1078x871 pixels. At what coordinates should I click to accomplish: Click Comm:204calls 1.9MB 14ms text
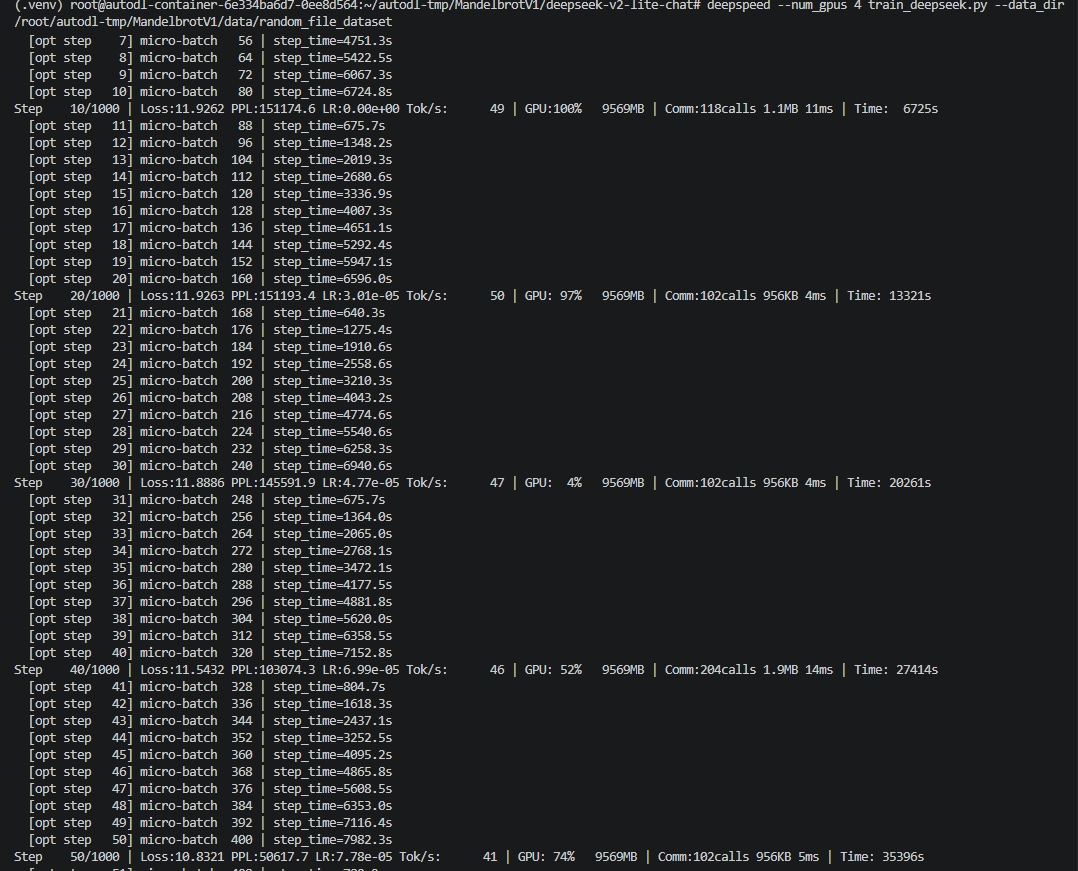click(749, 670)
